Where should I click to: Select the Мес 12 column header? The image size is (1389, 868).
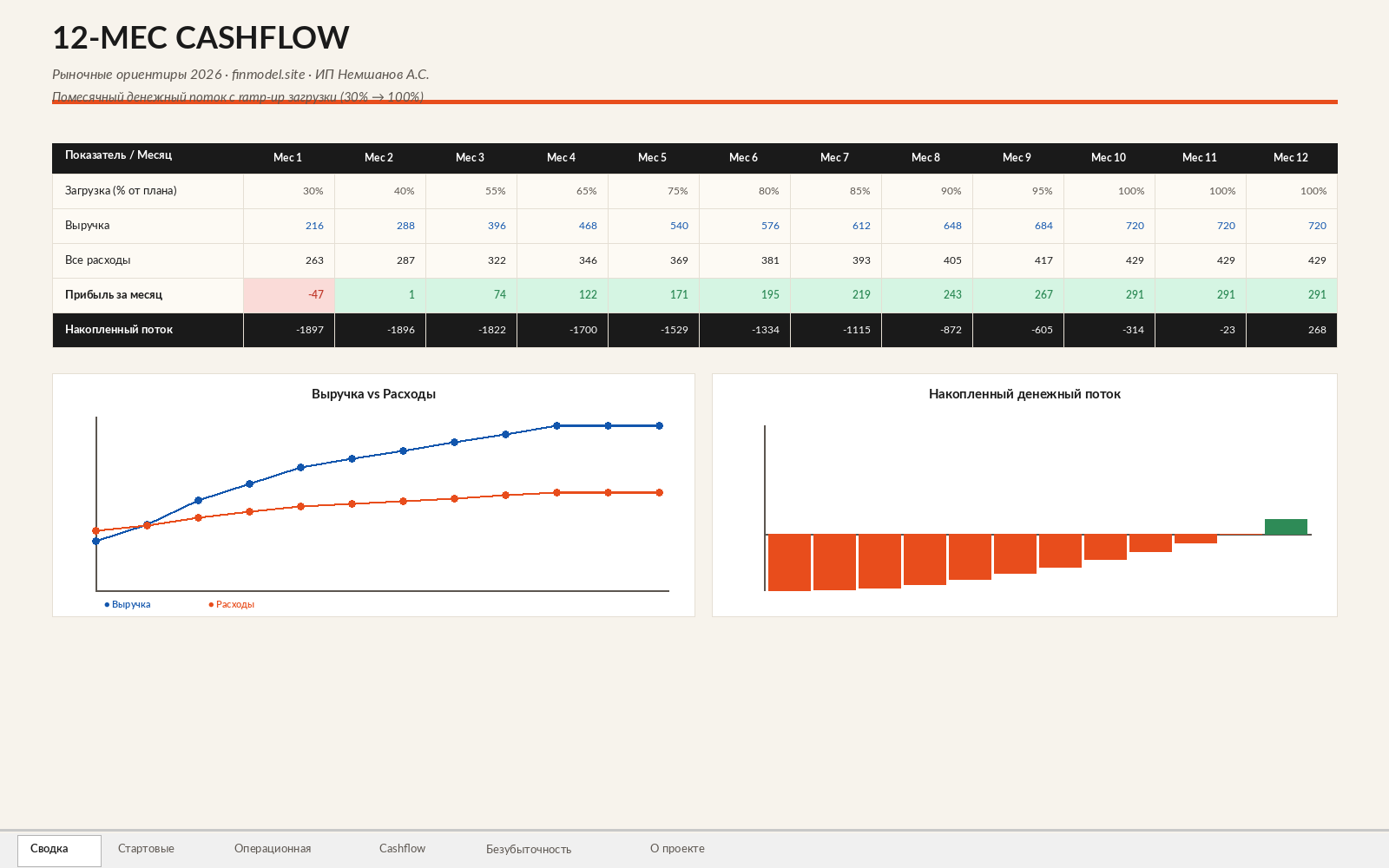coord(1292,158)
